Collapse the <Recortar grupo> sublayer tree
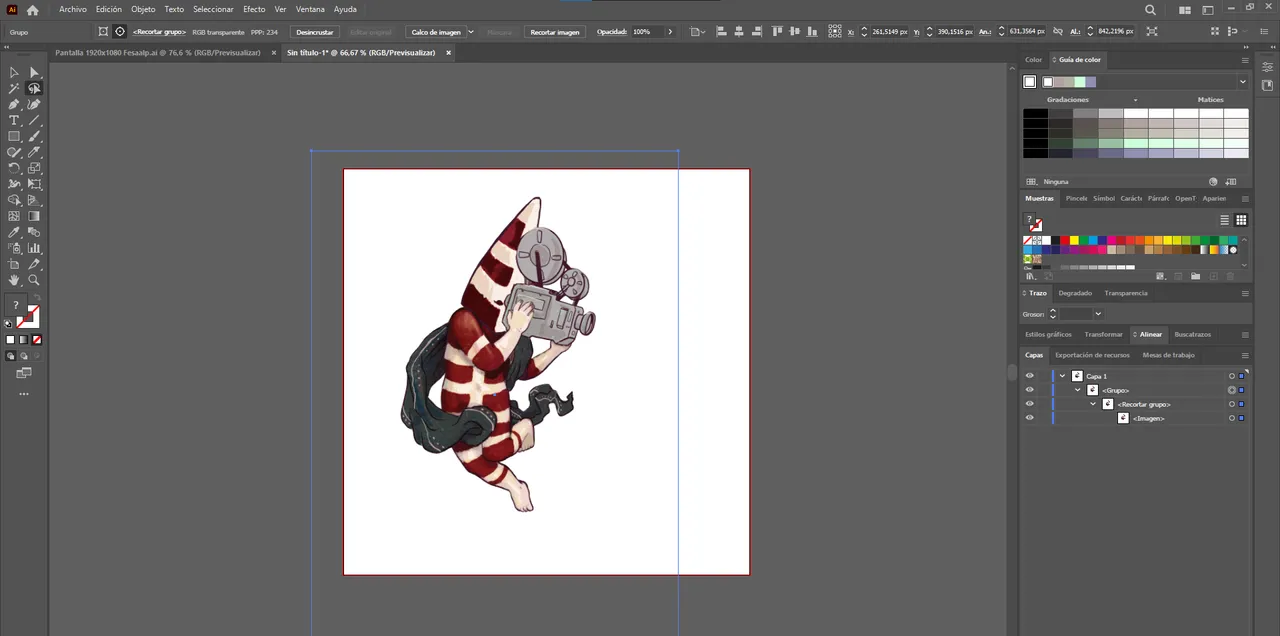1280x636 pixels. (x=1093, y=404)
